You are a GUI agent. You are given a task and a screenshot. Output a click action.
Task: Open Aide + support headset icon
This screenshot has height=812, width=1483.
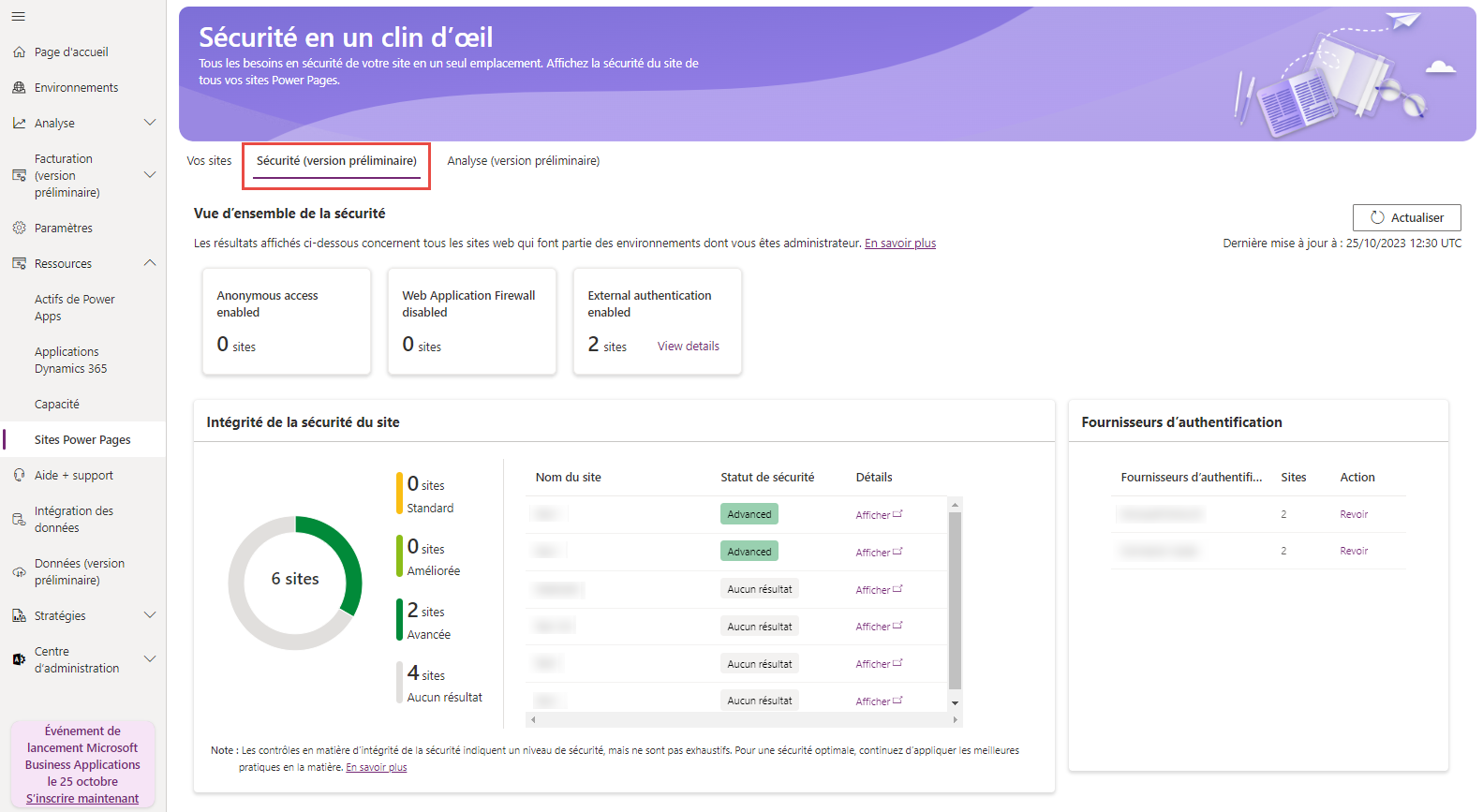(x=19, y=475)
